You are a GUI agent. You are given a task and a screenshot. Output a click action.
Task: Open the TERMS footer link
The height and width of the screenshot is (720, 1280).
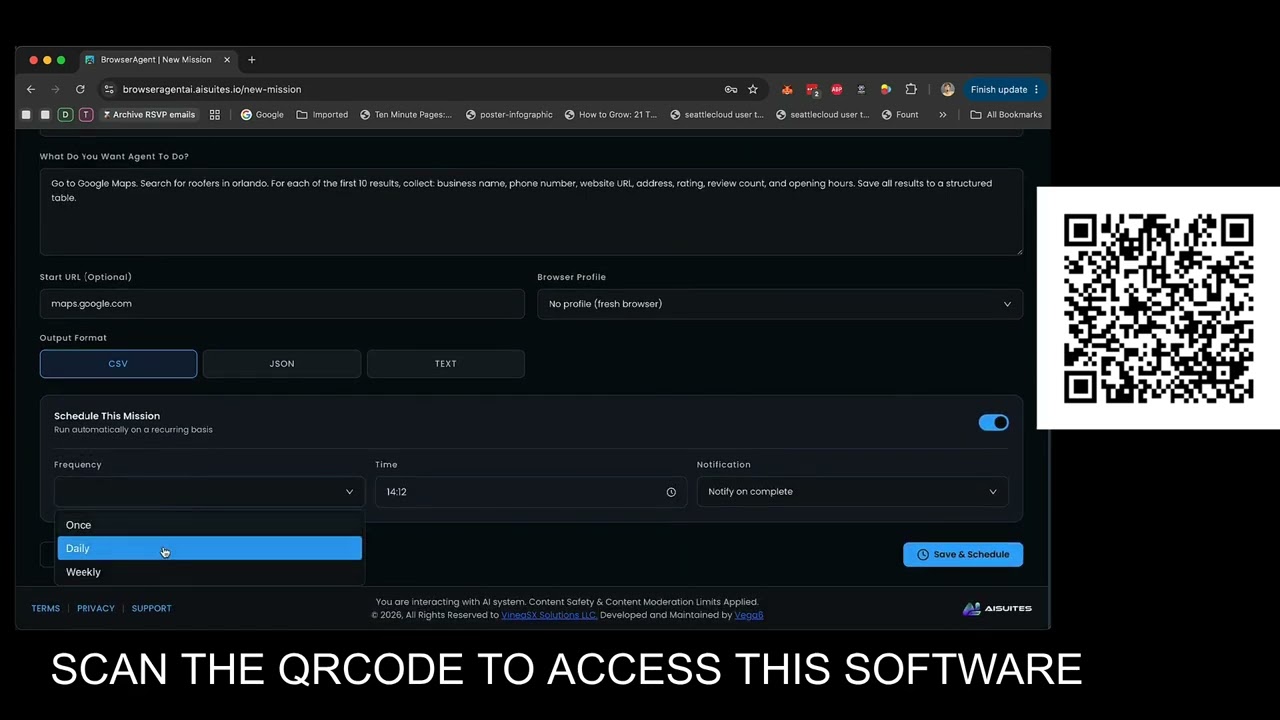[x=46, y=608]
